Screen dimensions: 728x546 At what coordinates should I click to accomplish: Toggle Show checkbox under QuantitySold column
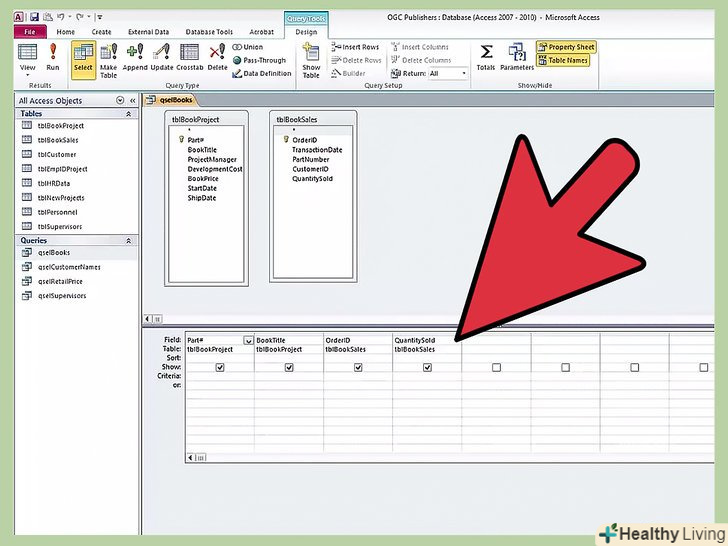pos(427,368)
